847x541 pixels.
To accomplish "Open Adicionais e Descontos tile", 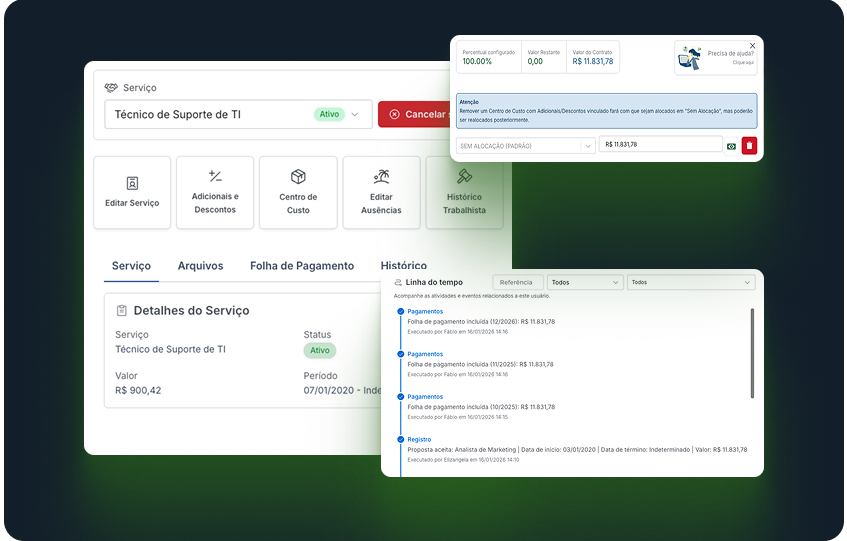I will pos(215,192).
